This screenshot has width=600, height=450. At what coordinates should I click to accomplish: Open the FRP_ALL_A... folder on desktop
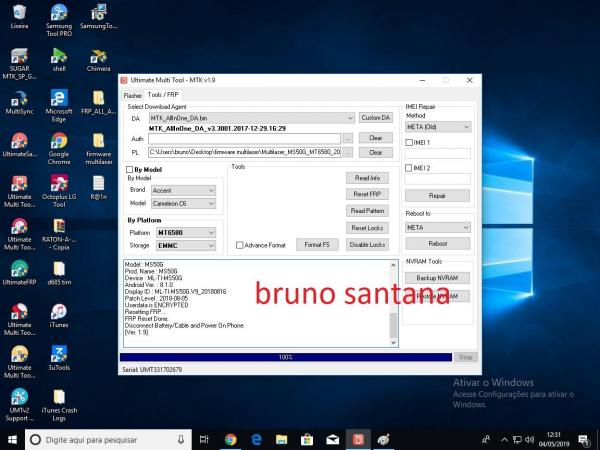[98, 103]
